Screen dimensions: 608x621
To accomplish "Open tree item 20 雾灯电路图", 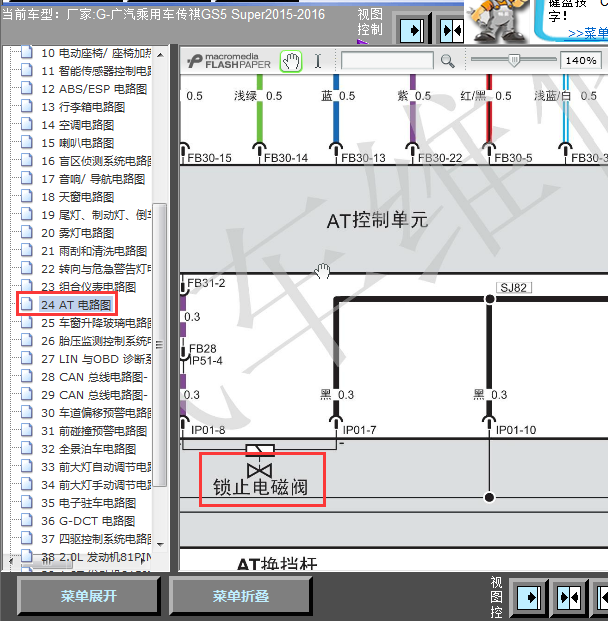I will [77, 233].
